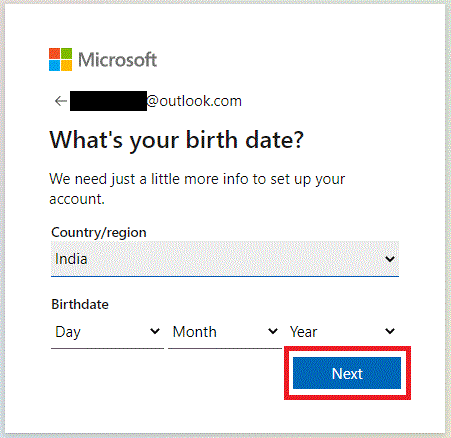
Task: Click the Microsoft four-color square logo
Action: 60,60
